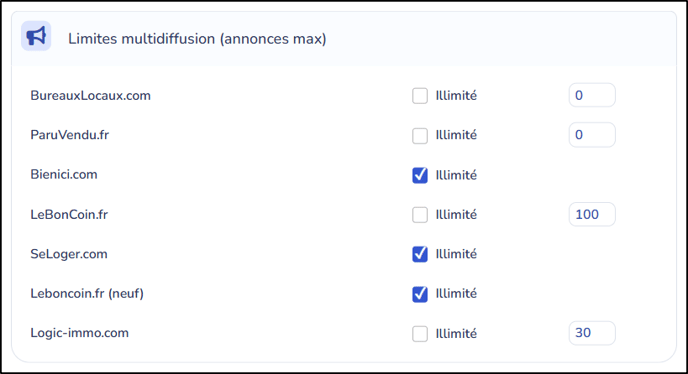The image size is (688, 374).
Task: Click the Limites multidiffusion section title
Action: point(197,39)
